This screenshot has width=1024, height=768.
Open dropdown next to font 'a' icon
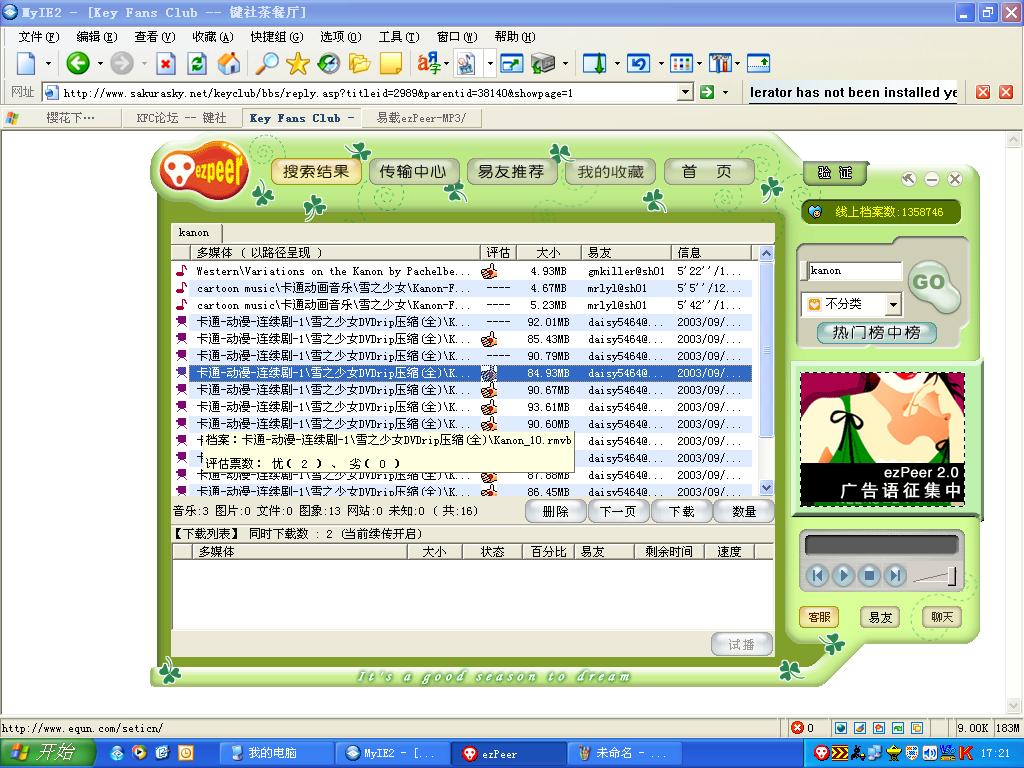click(x=447, y=64)
